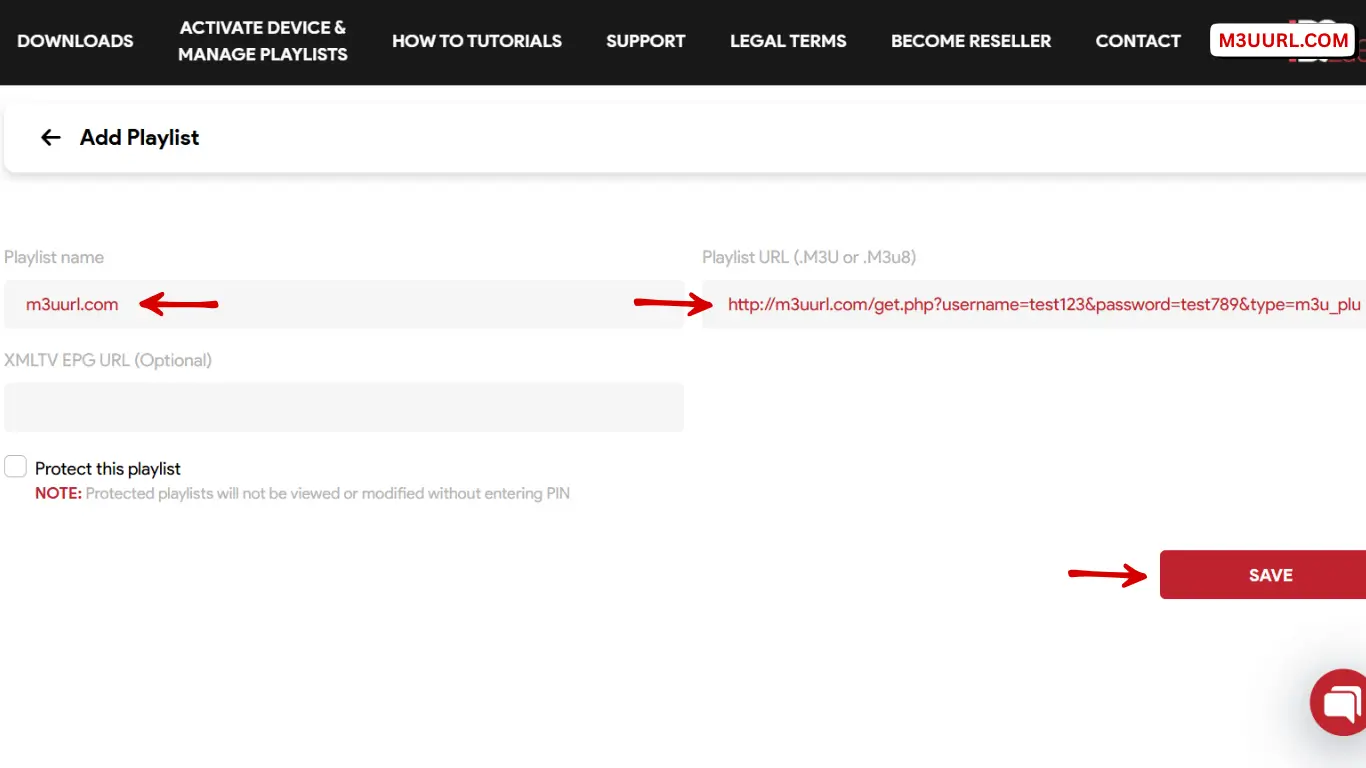Viewport: 1366px width, 768px height.
Task: Select the m3uurl.com playlist name text
Action: pos(71,304)
